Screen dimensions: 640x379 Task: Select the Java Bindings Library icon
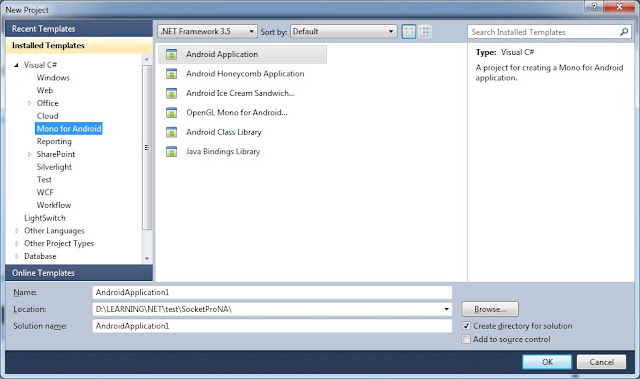point(171,152)
